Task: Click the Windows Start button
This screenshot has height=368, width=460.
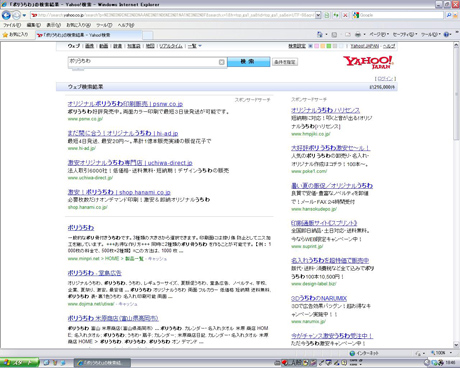Action: pyautogui.click(x=19, y=363)
